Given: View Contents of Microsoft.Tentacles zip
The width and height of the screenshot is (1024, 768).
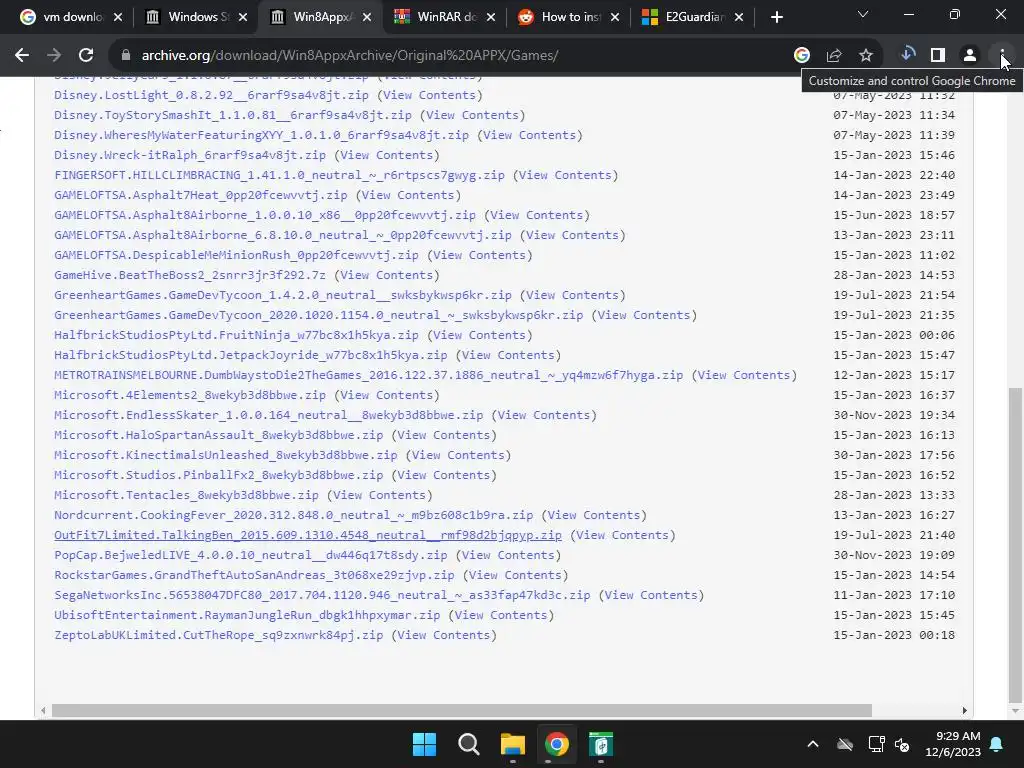Looking at the screenshot, I should point(379,495).
